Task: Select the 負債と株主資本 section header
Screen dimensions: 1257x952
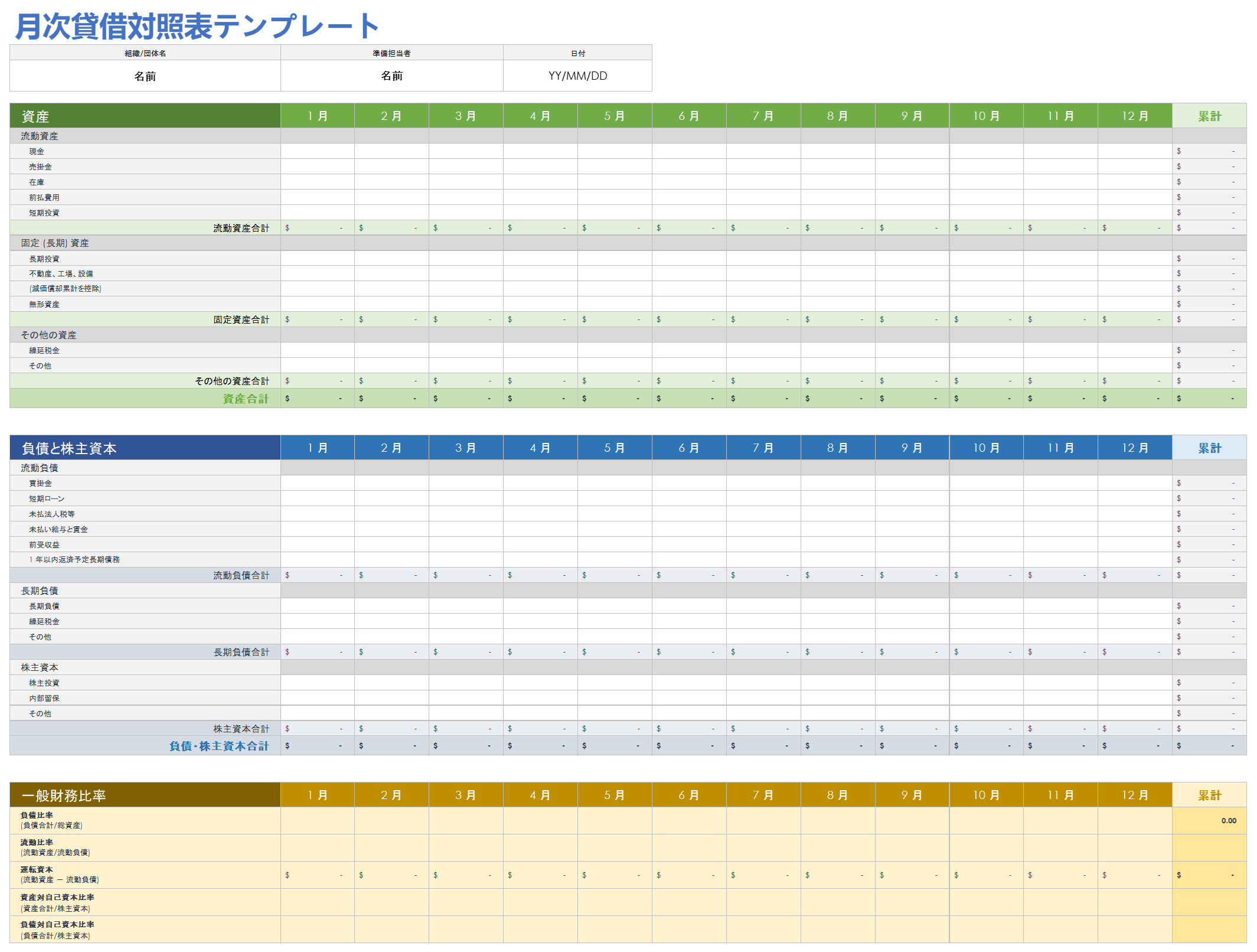Action: coord(145,448)
